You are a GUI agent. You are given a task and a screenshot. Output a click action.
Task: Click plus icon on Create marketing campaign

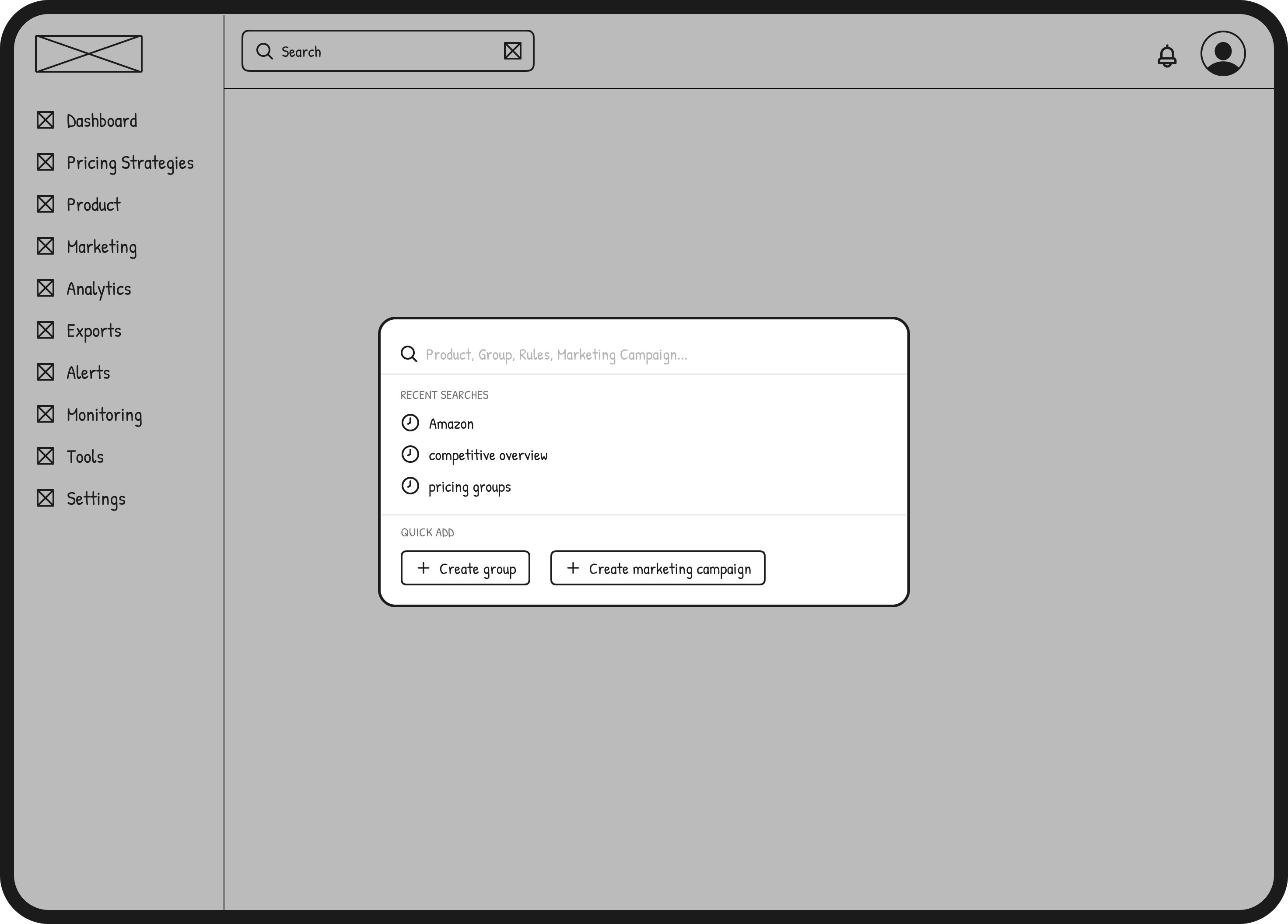tap(573, 568)
